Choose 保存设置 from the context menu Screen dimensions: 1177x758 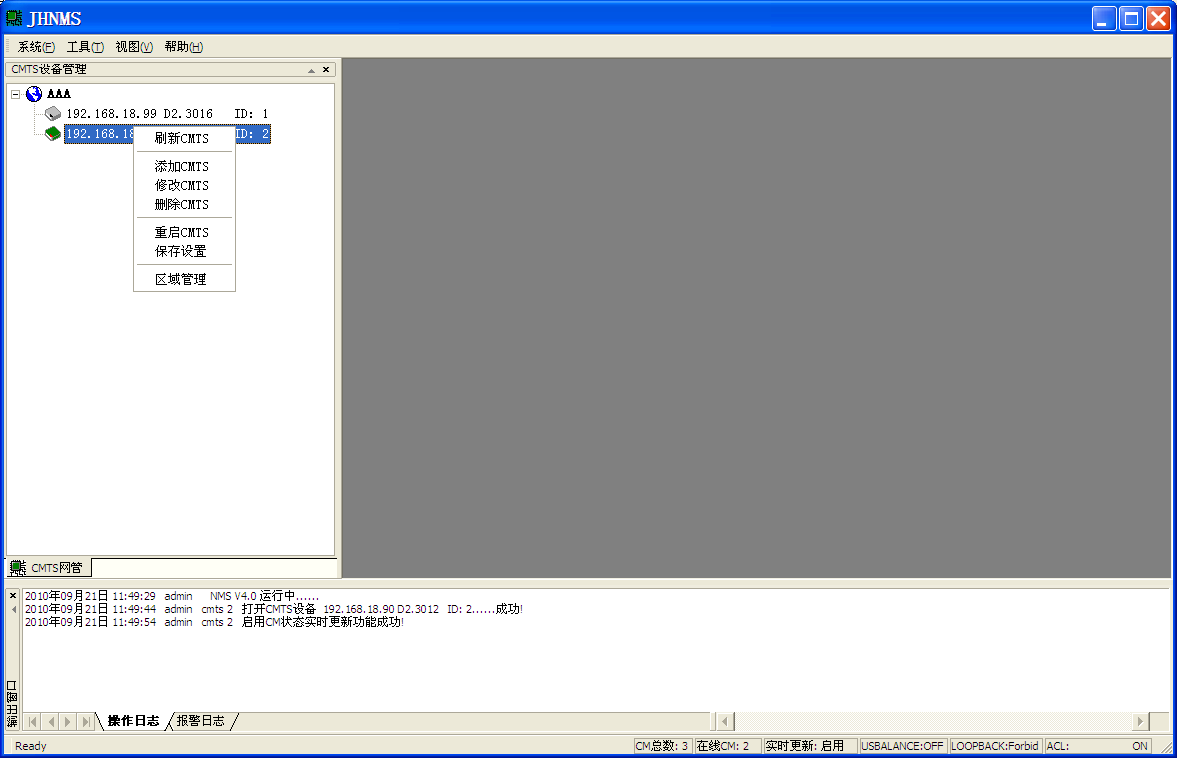coord(184,251)
